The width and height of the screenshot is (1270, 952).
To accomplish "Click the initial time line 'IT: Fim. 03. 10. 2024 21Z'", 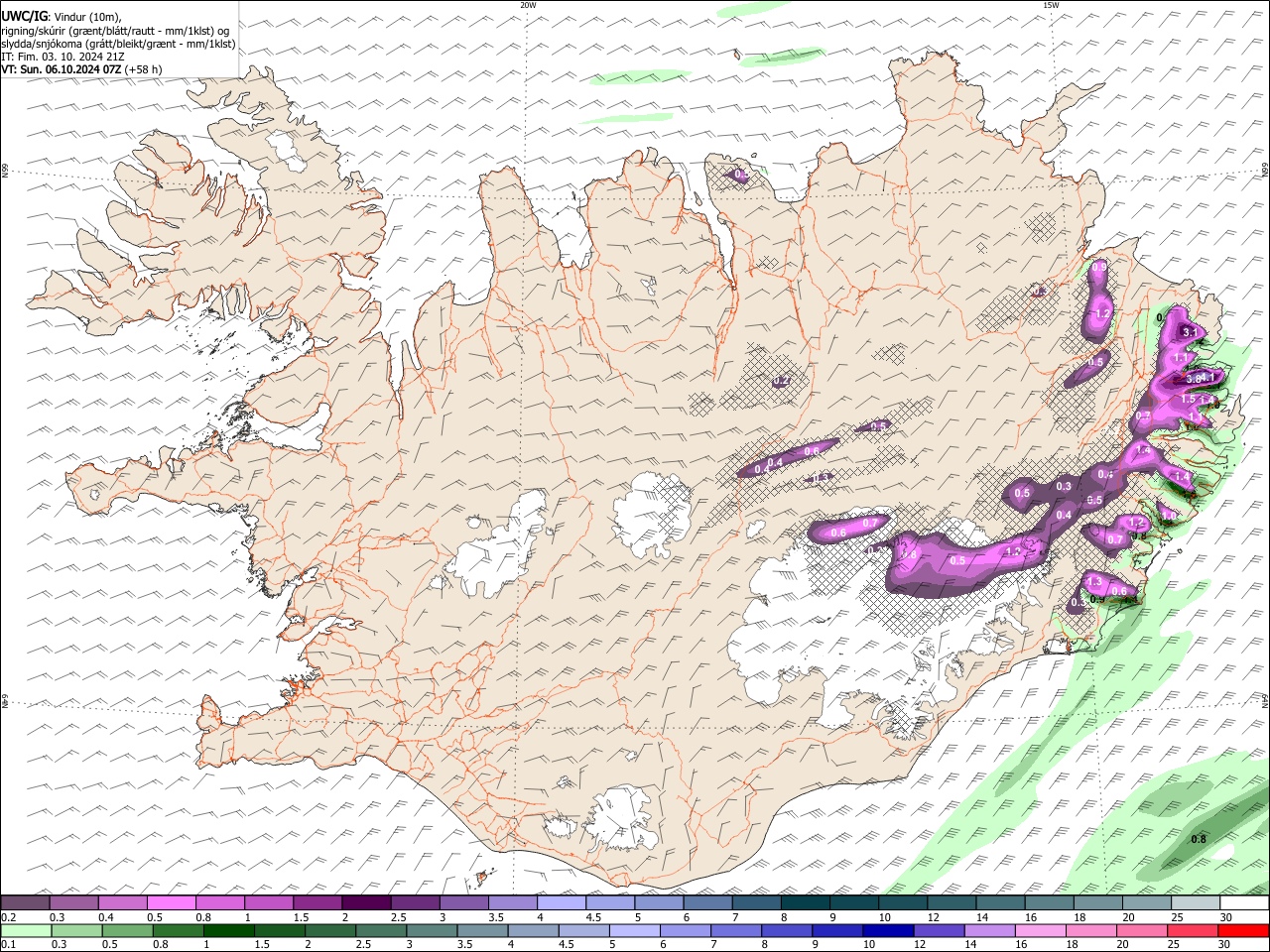I will click(x=63, y=57).
